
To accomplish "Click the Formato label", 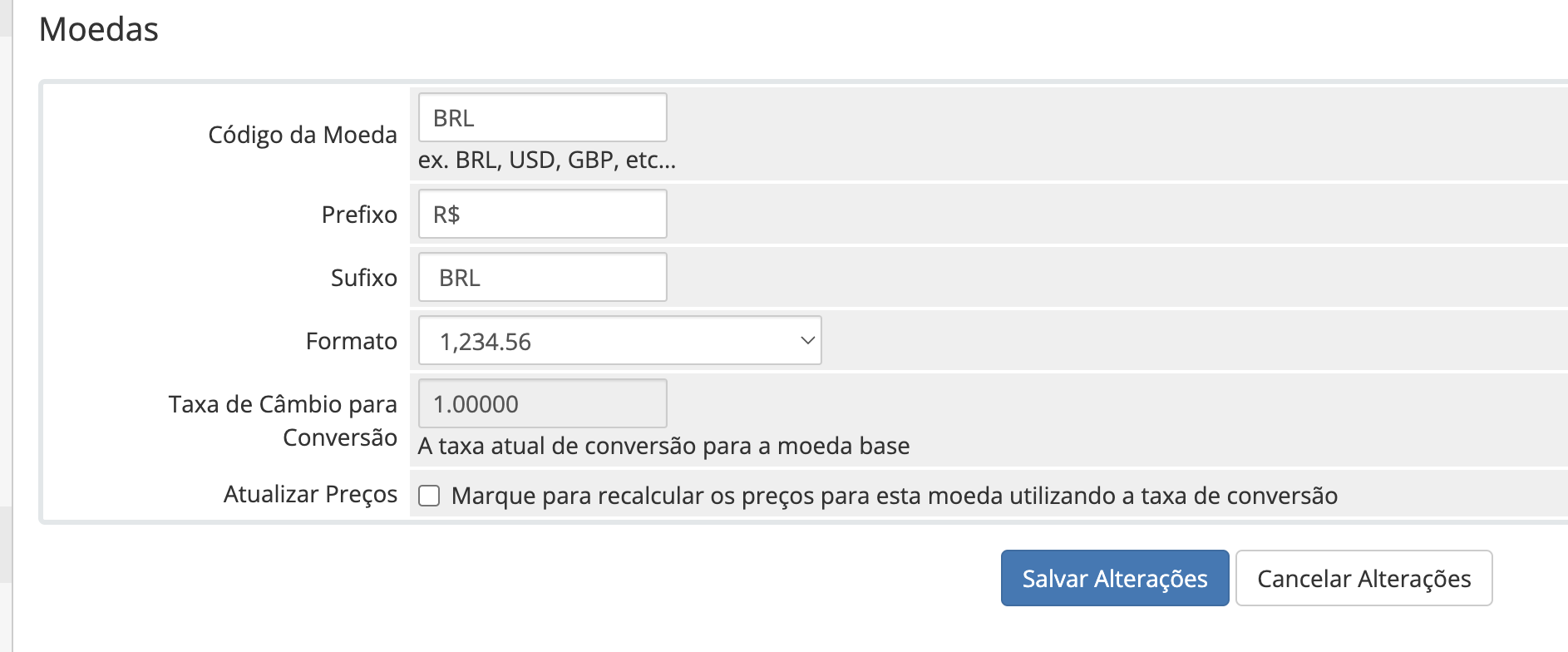I will tap(352, 341).
